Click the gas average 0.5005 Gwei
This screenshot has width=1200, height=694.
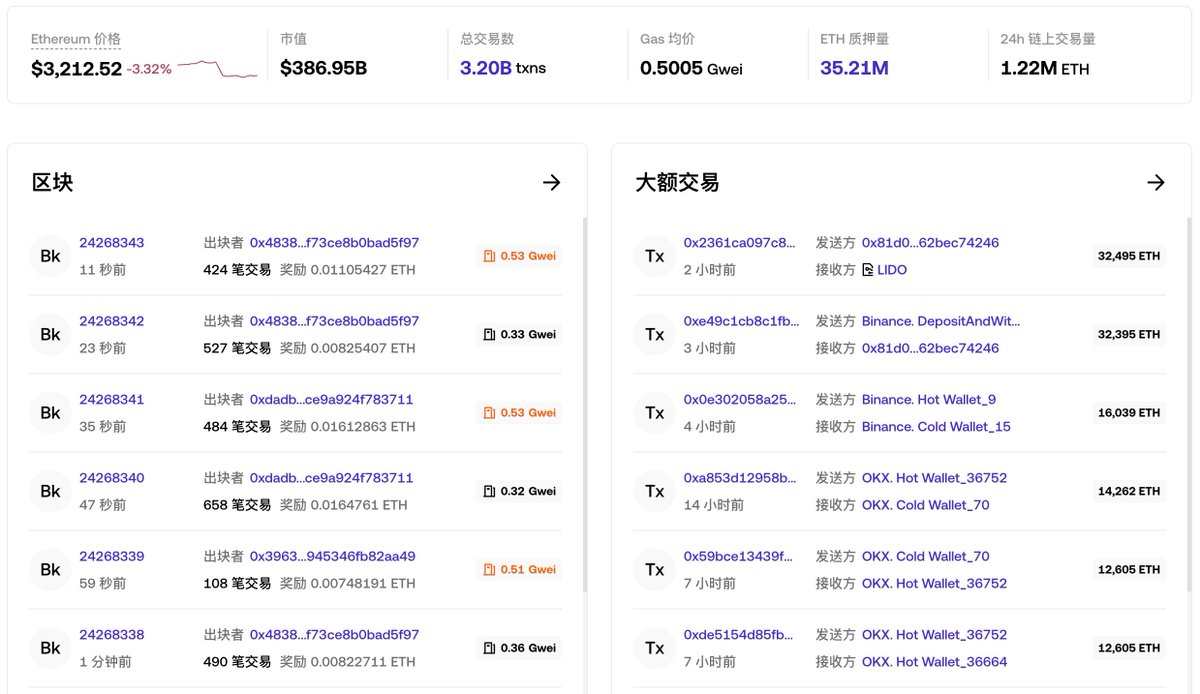point(691,69)
